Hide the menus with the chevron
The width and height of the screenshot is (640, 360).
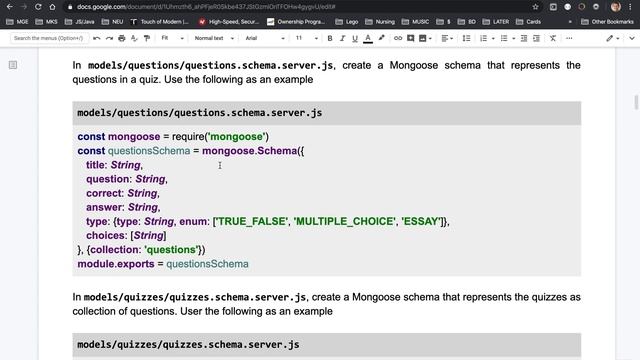coord(632,38)
